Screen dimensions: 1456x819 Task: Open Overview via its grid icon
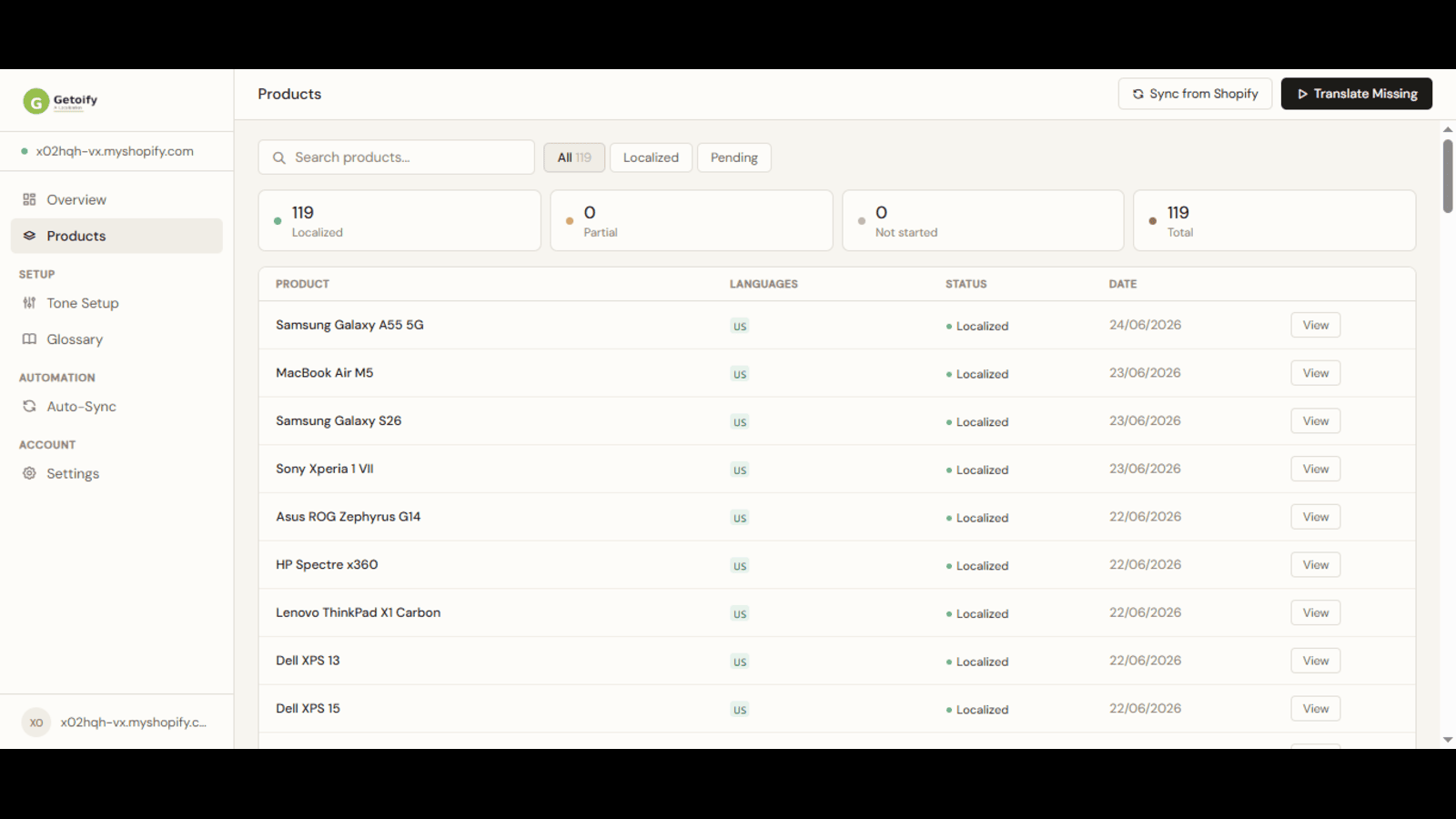point(29,199)
